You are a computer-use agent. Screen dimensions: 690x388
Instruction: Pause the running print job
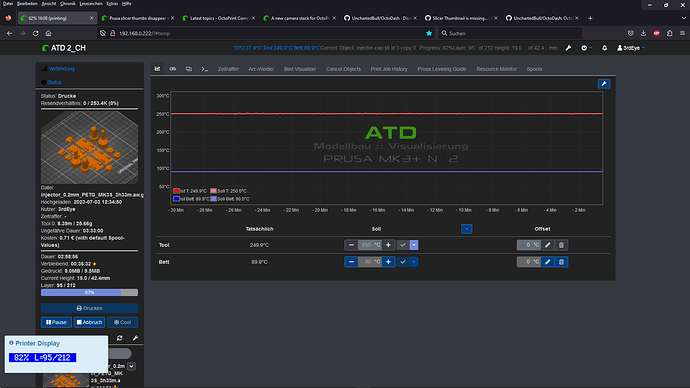pos(56,322)
